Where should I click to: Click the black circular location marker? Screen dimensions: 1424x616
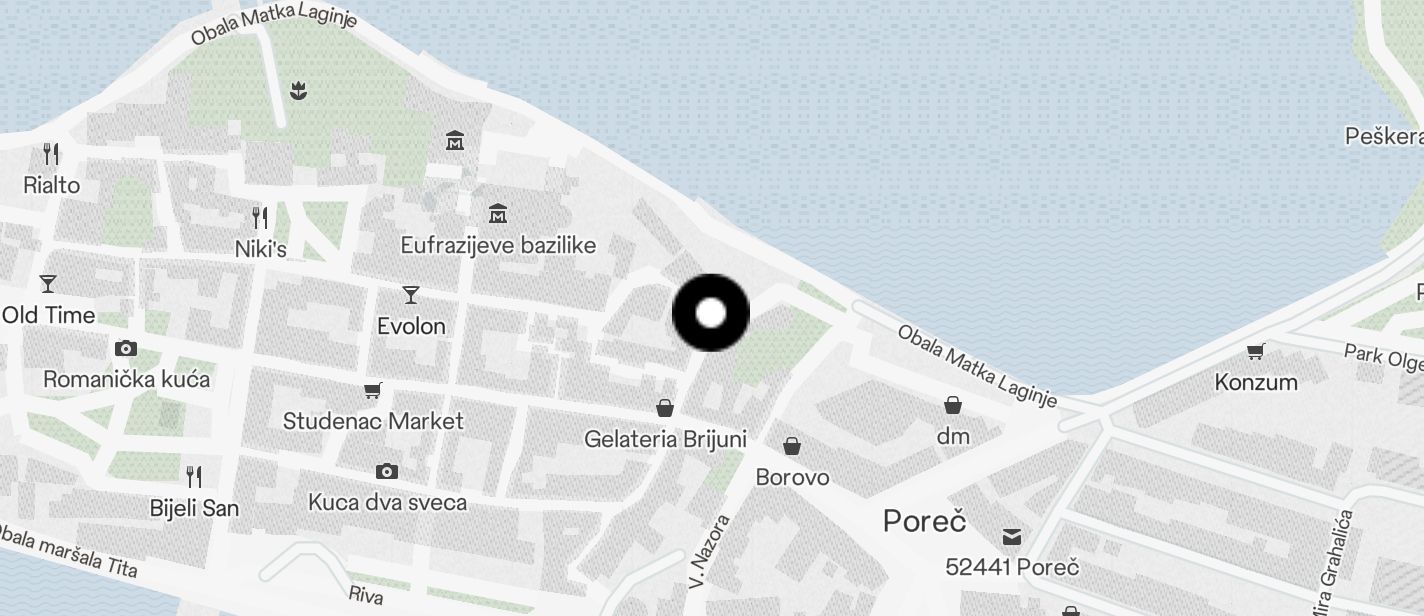(711, 313)
